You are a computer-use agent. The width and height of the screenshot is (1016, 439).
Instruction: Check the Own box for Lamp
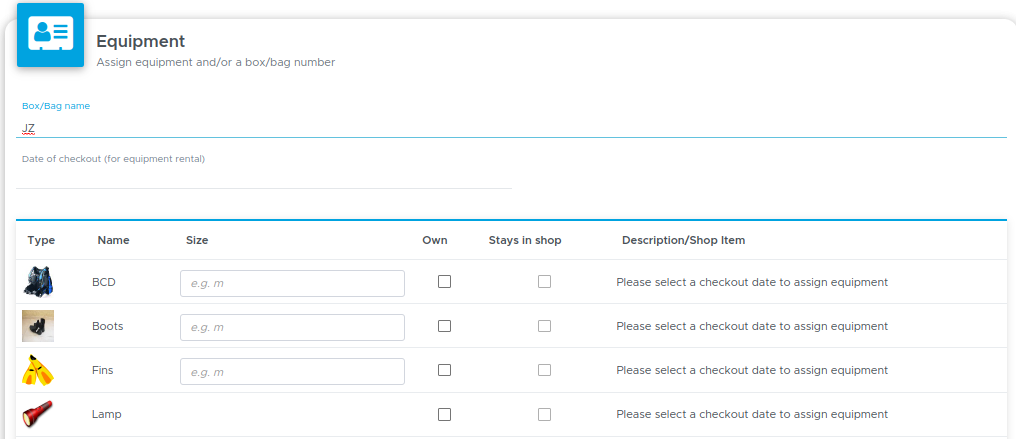[x=444, y=414]
